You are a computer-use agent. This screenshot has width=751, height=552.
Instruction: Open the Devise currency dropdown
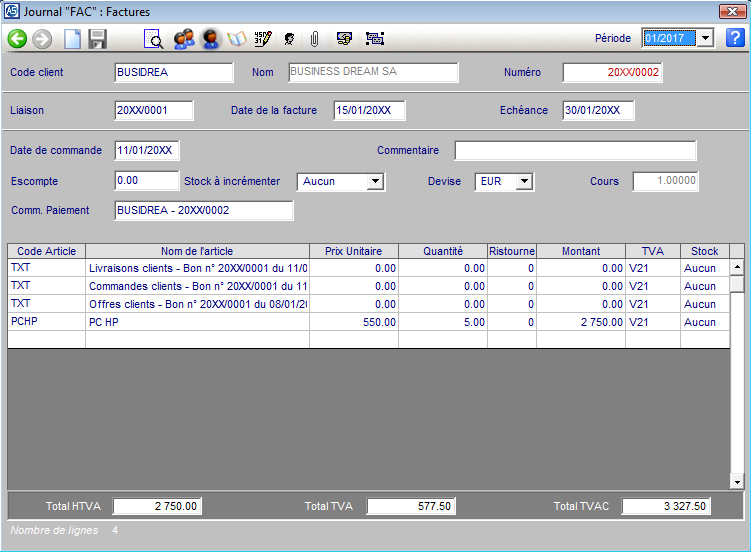pyautogui.click(x=524, y=182)
